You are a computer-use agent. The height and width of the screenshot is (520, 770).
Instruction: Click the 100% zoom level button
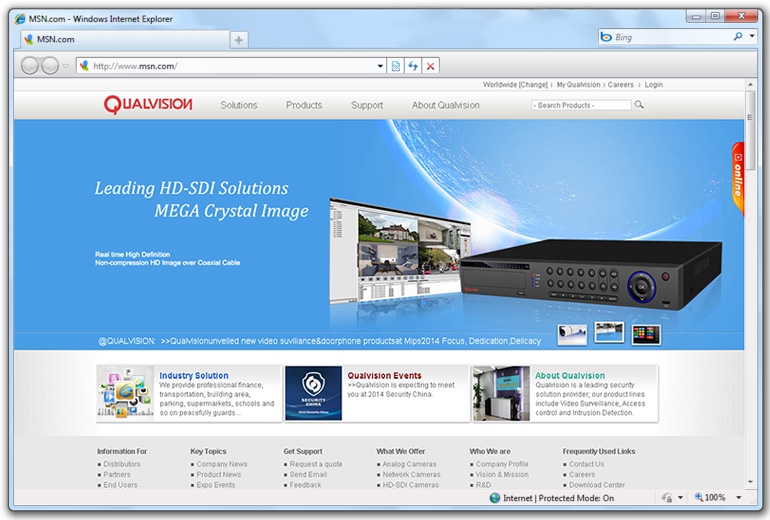pos(710,498)
